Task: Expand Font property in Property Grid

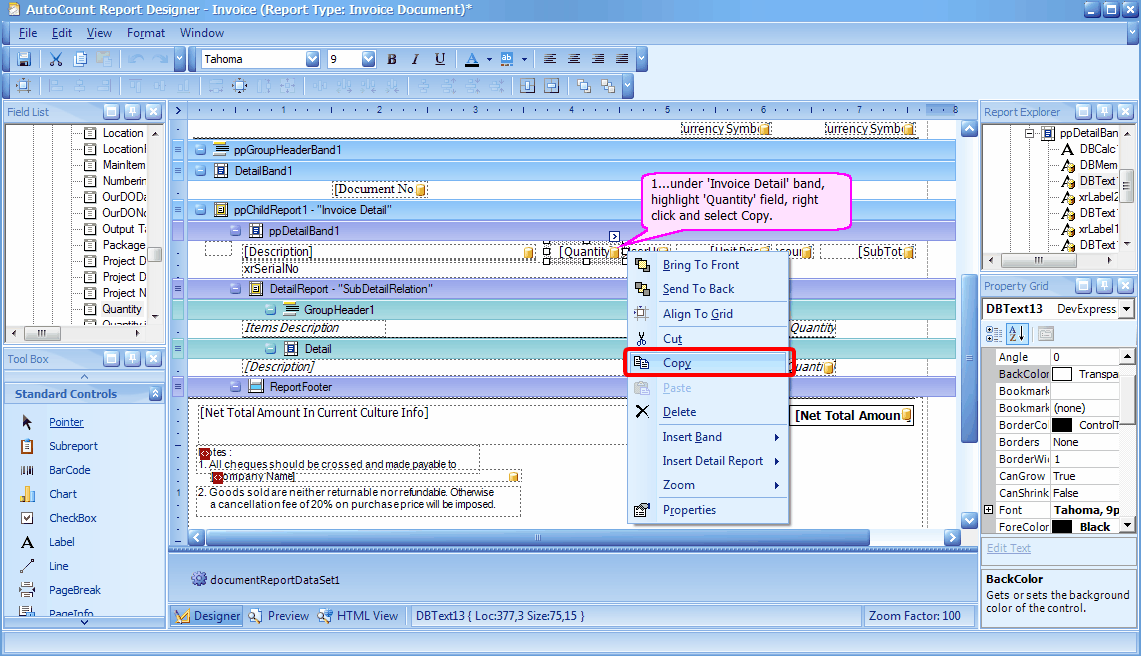Action: 988,510
